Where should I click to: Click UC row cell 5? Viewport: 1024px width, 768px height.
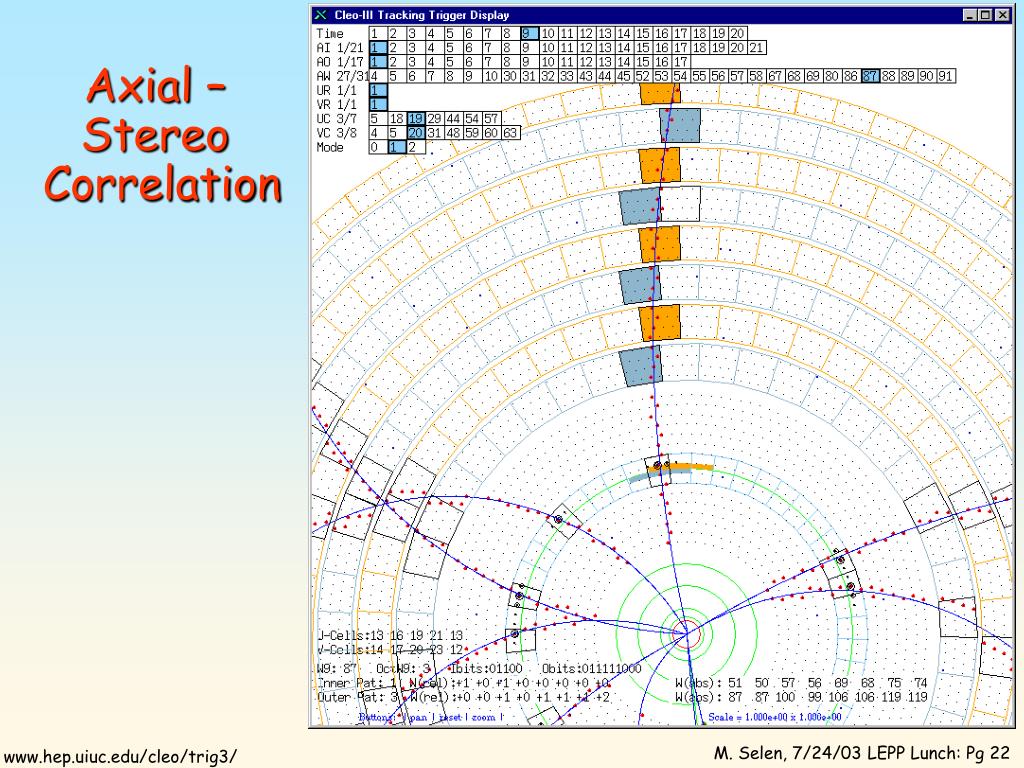tap(377, 119)
